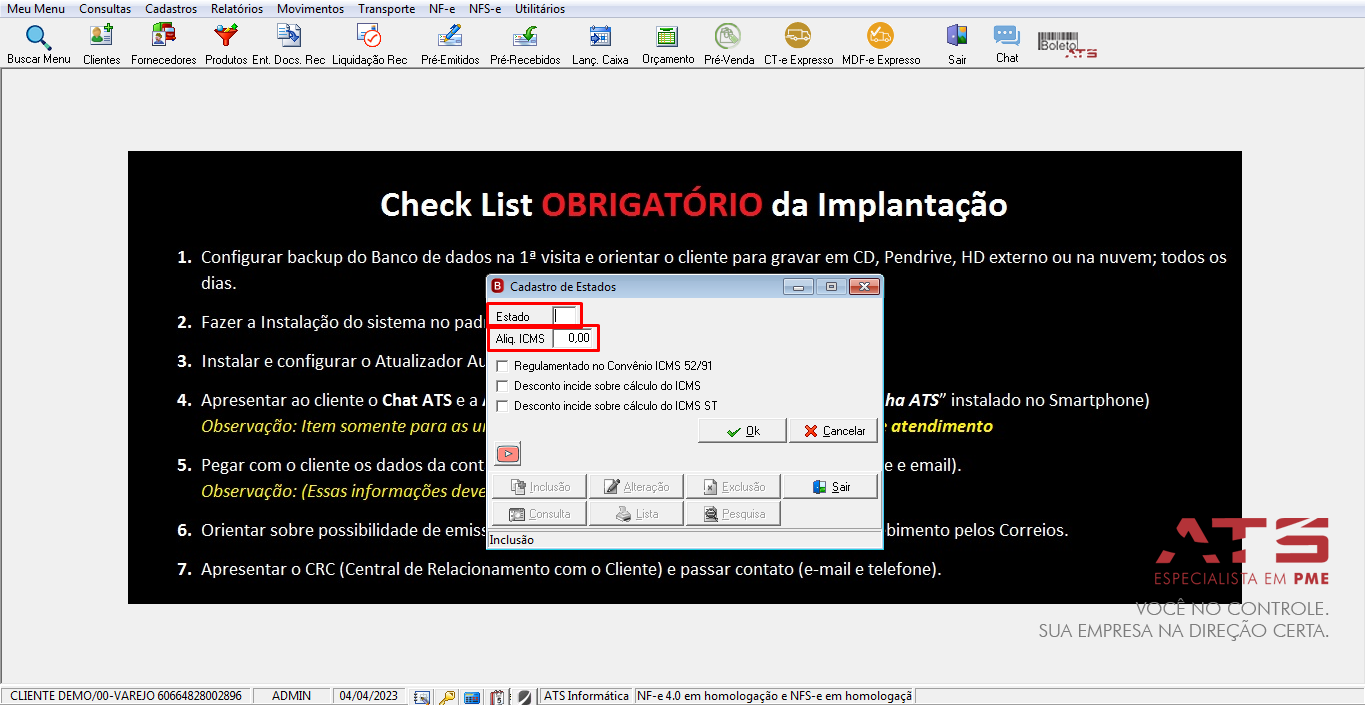The width and height of the screenshot is (1365, 705).
Task: Click the Exclusão button
Action: tap(733, 487)
